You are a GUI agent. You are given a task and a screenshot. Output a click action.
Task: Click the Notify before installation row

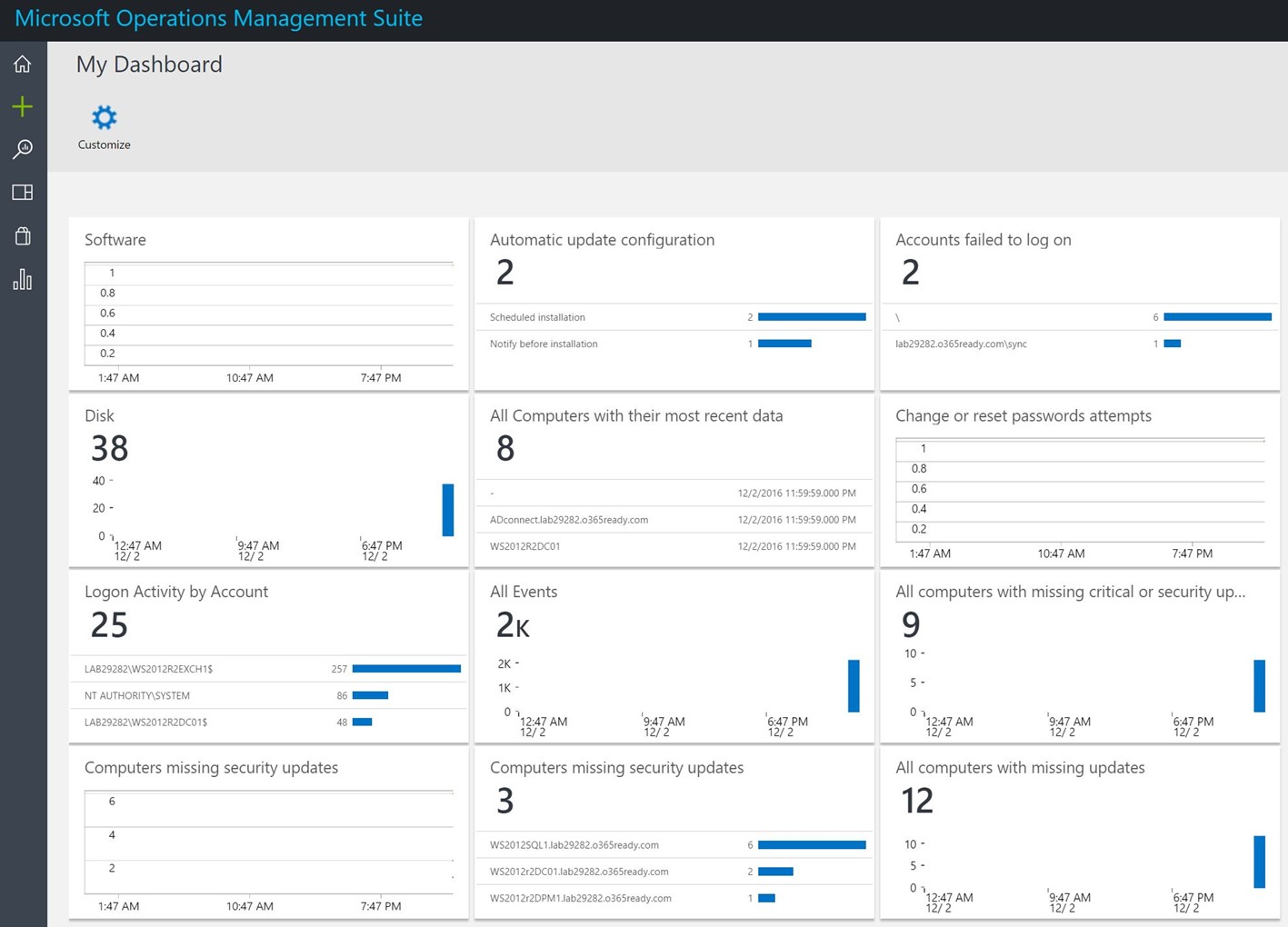tap(674, 344)
